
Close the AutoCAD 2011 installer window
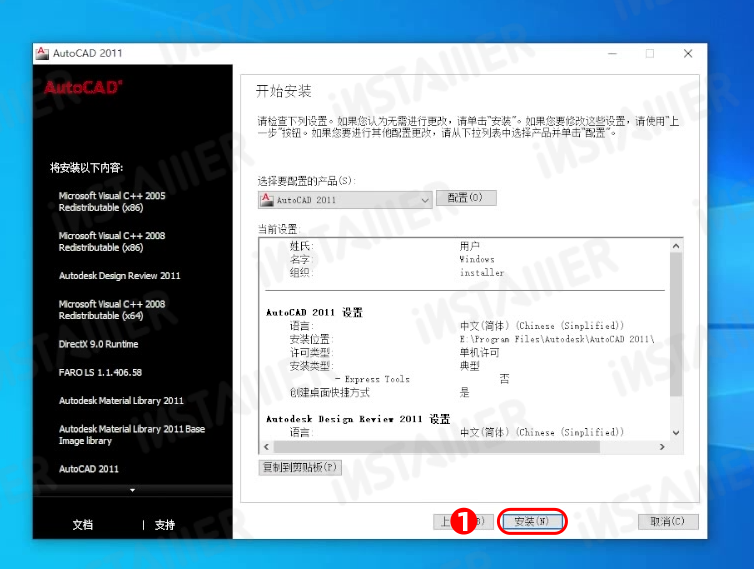688,53
